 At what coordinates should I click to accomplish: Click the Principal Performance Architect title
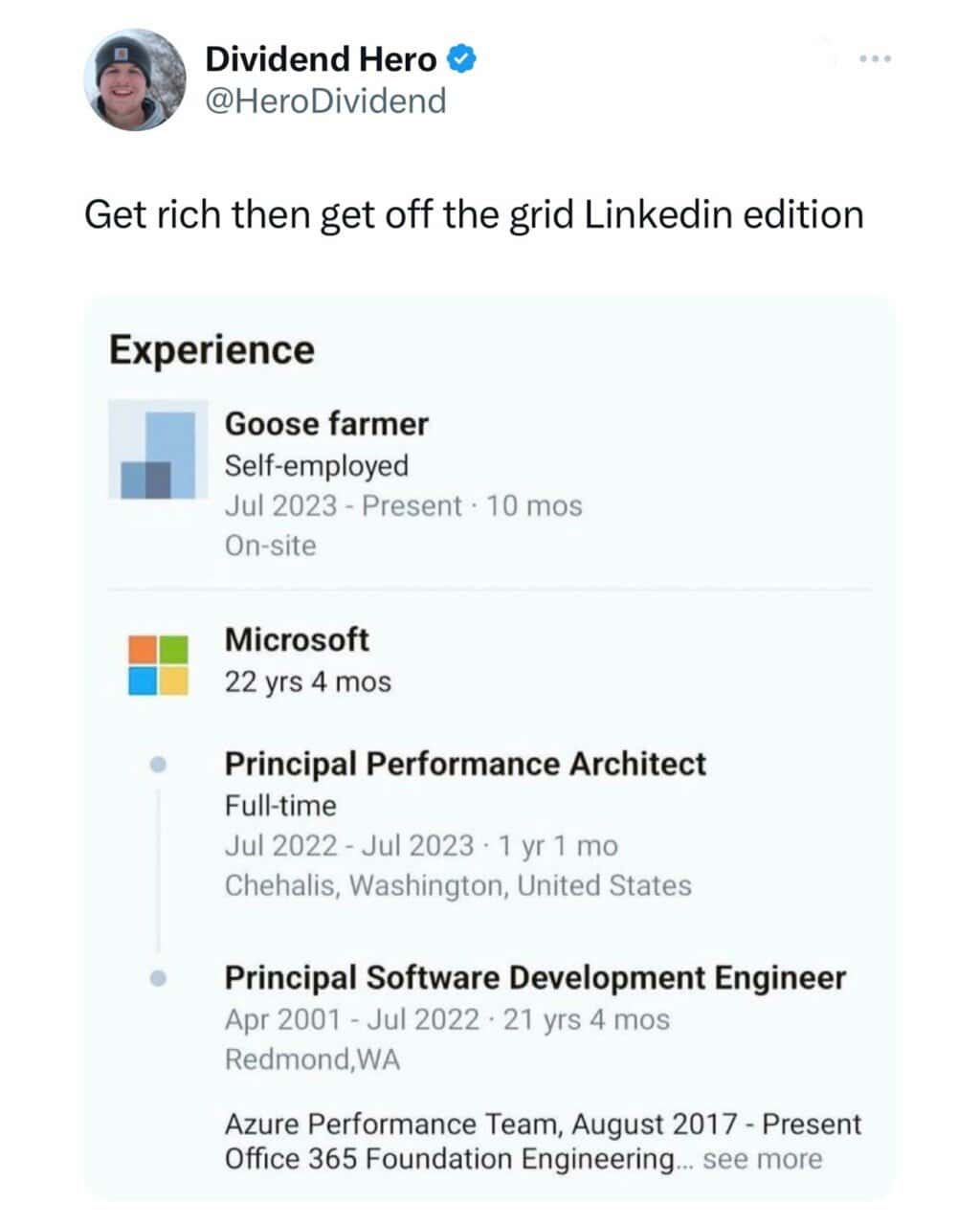[465, 764]
